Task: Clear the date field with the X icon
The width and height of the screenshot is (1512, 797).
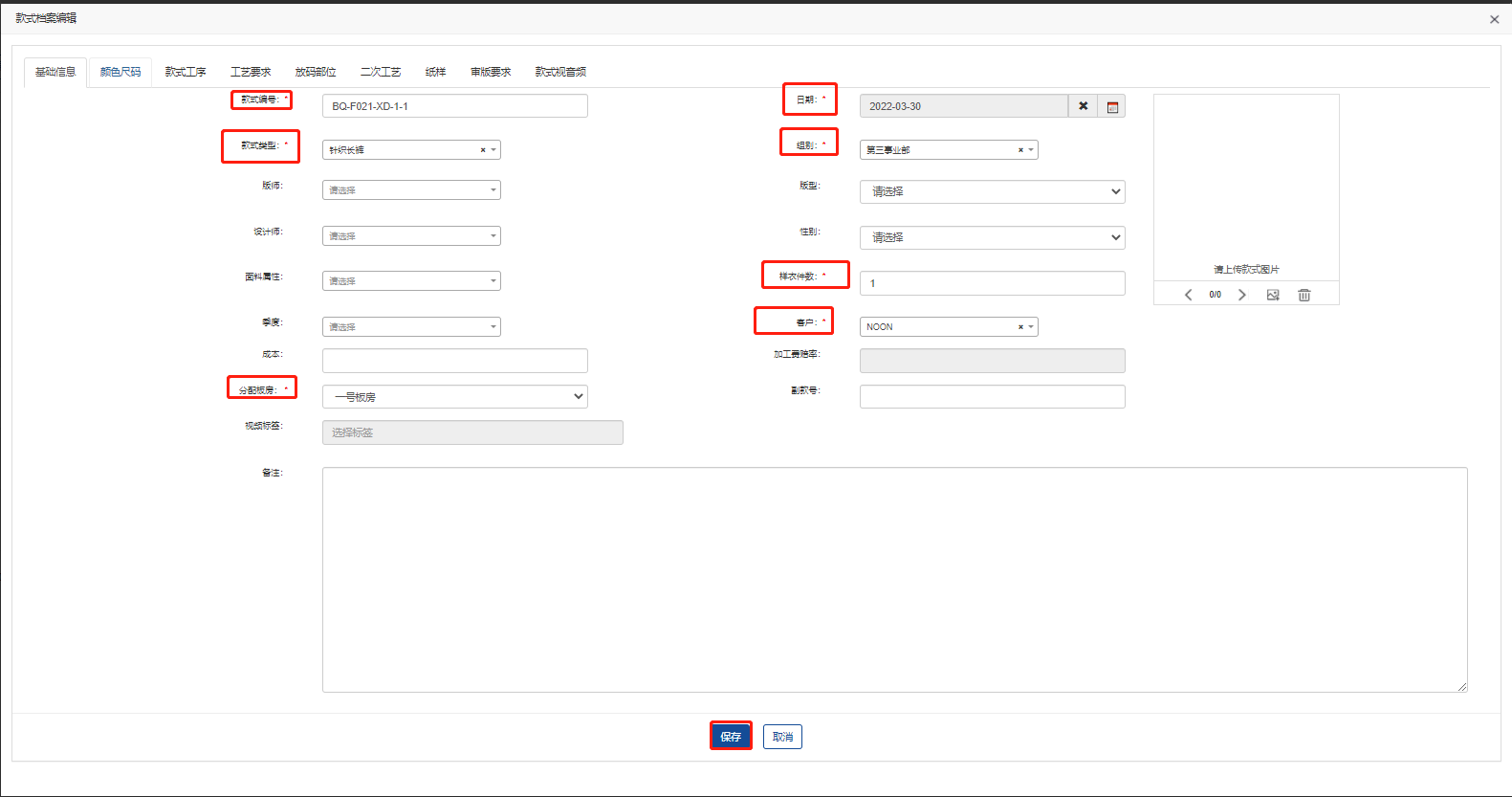Action: [x=1083, y=106]
